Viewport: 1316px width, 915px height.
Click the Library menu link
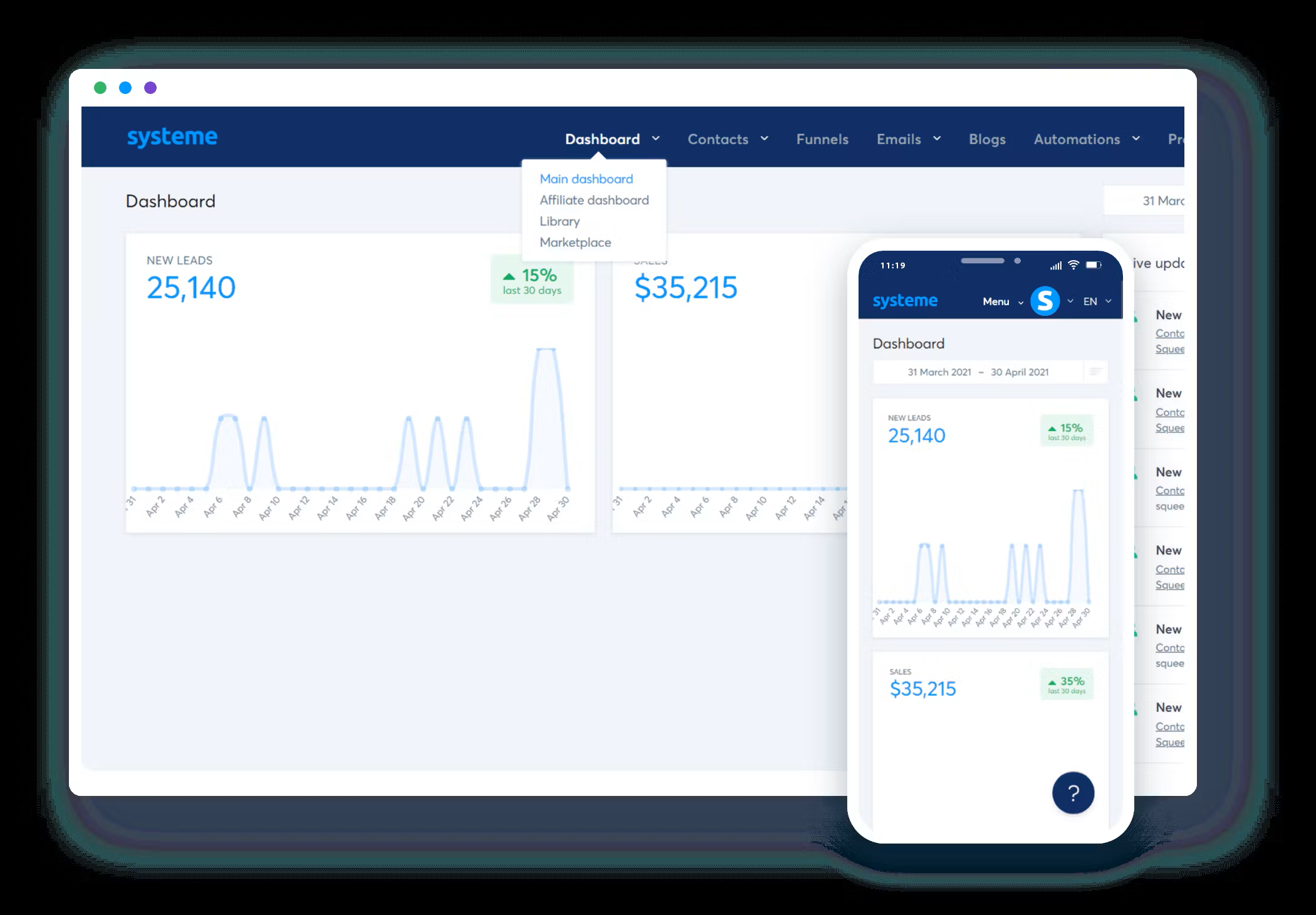pos(559,221)
